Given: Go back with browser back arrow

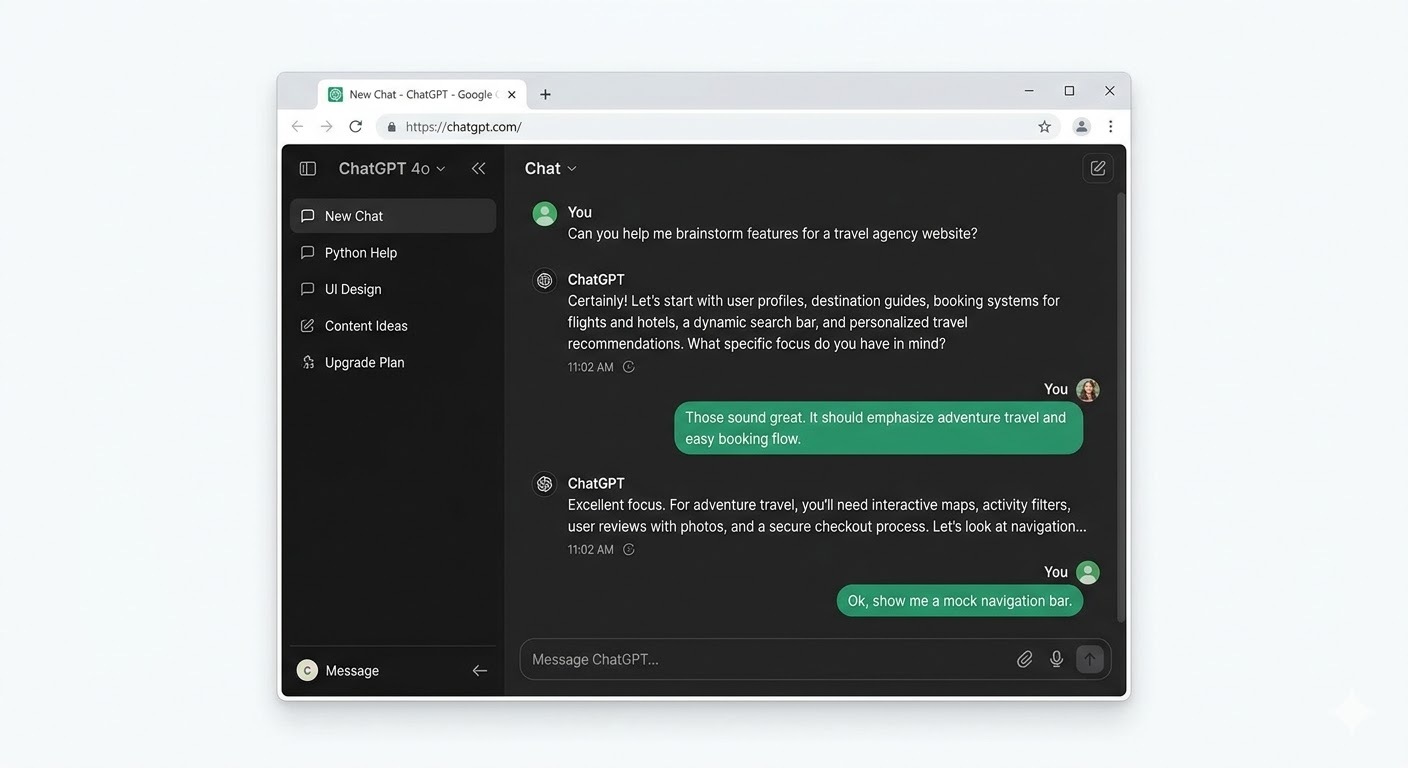Looking at the screenshot, I should pyautogui.click(x=297, y=127).
